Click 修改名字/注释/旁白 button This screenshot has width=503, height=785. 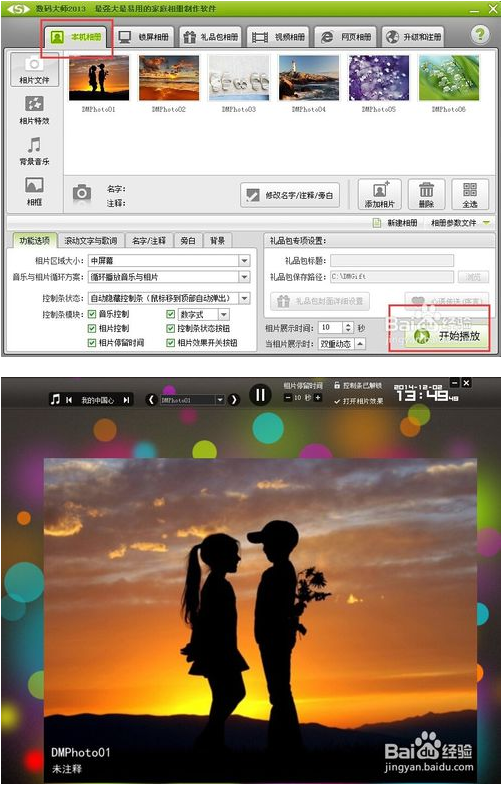290,195
